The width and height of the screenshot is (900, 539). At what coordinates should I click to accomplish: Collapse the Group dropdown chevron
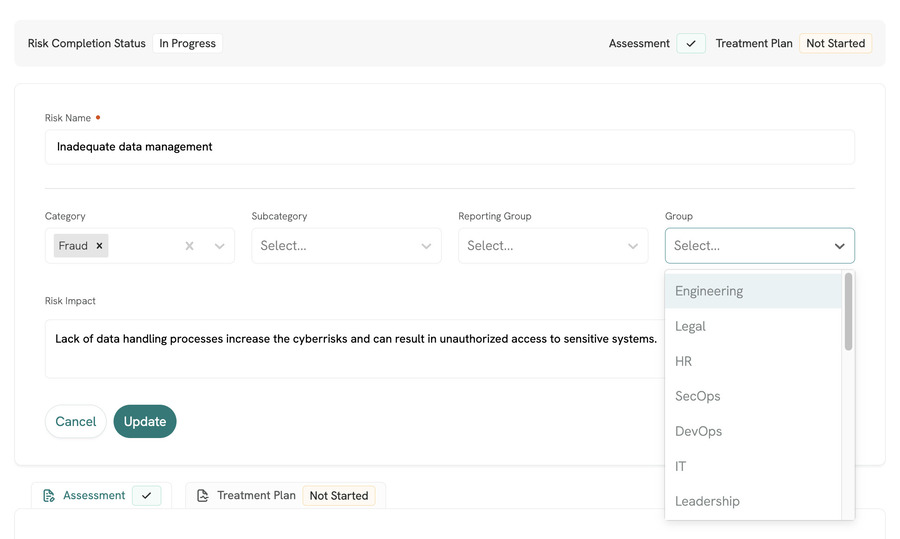pyautogui.click(x=839, y=246)
